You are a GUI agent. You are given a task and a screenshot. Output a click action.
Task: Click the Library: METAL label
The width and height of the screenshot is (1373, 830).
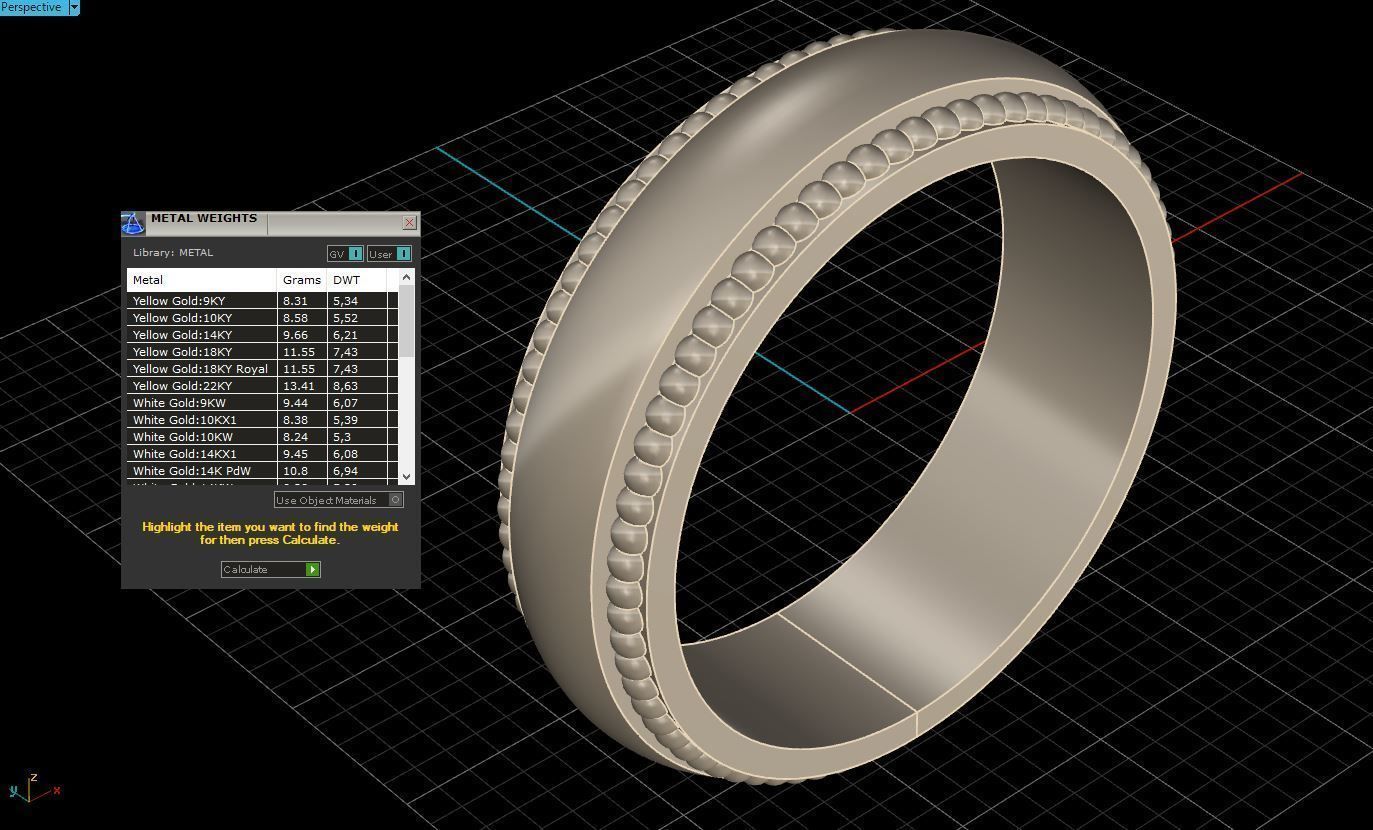click(x=173, y=253)
